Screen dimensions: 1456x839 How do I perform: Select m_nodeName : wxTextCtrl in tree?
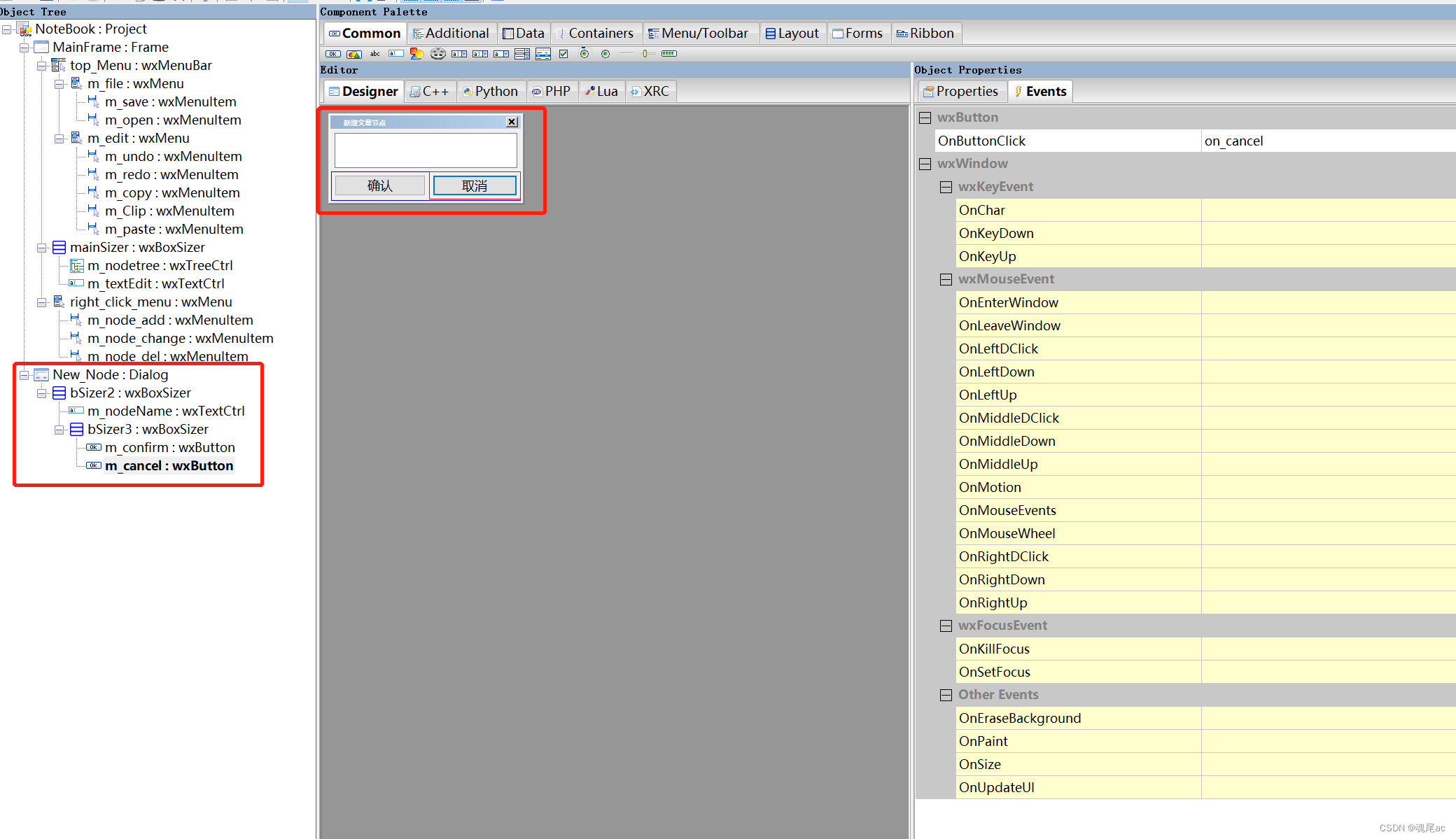coord(166,411)
